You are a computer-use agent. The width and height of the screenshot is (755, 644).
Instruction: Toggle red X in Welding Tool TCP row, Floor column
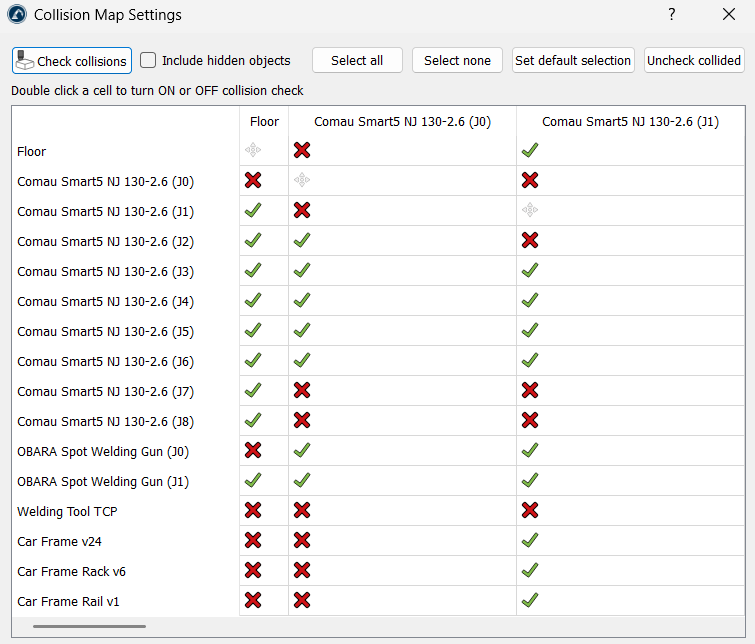point(253,510)
